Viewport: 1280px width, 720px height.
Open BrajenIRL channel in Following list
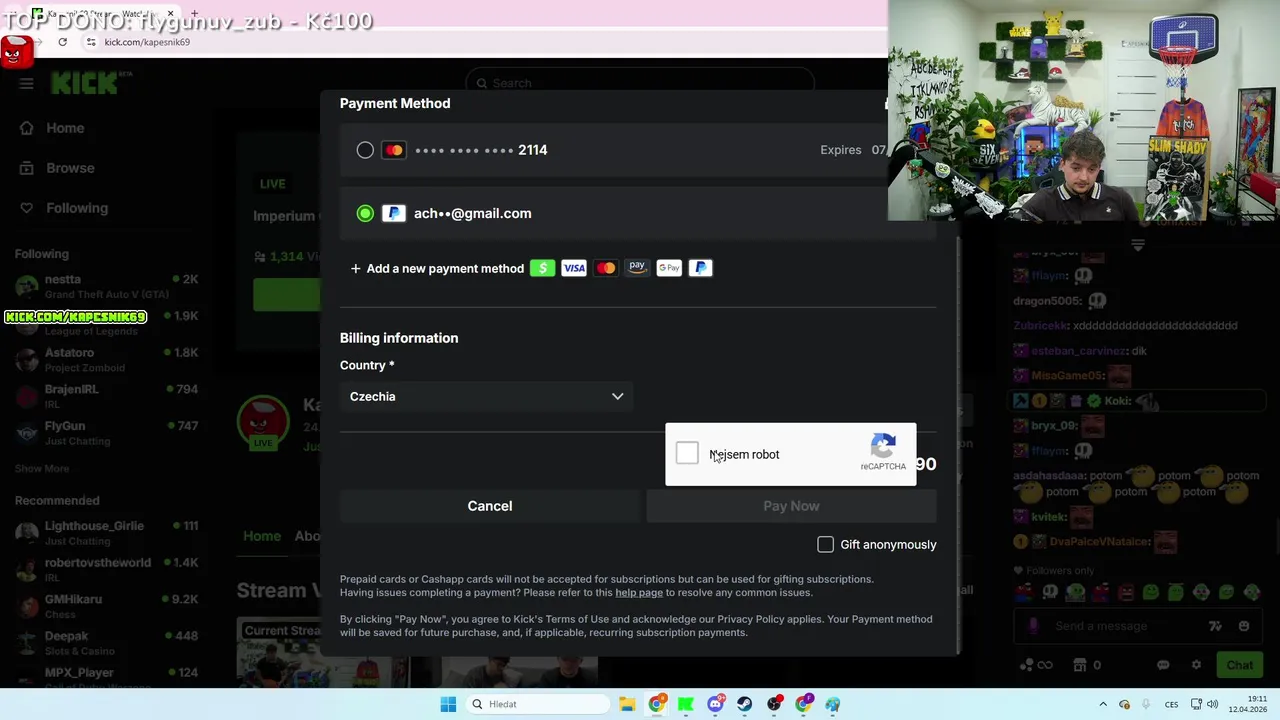pyautogui.click(x=106, y=396)
